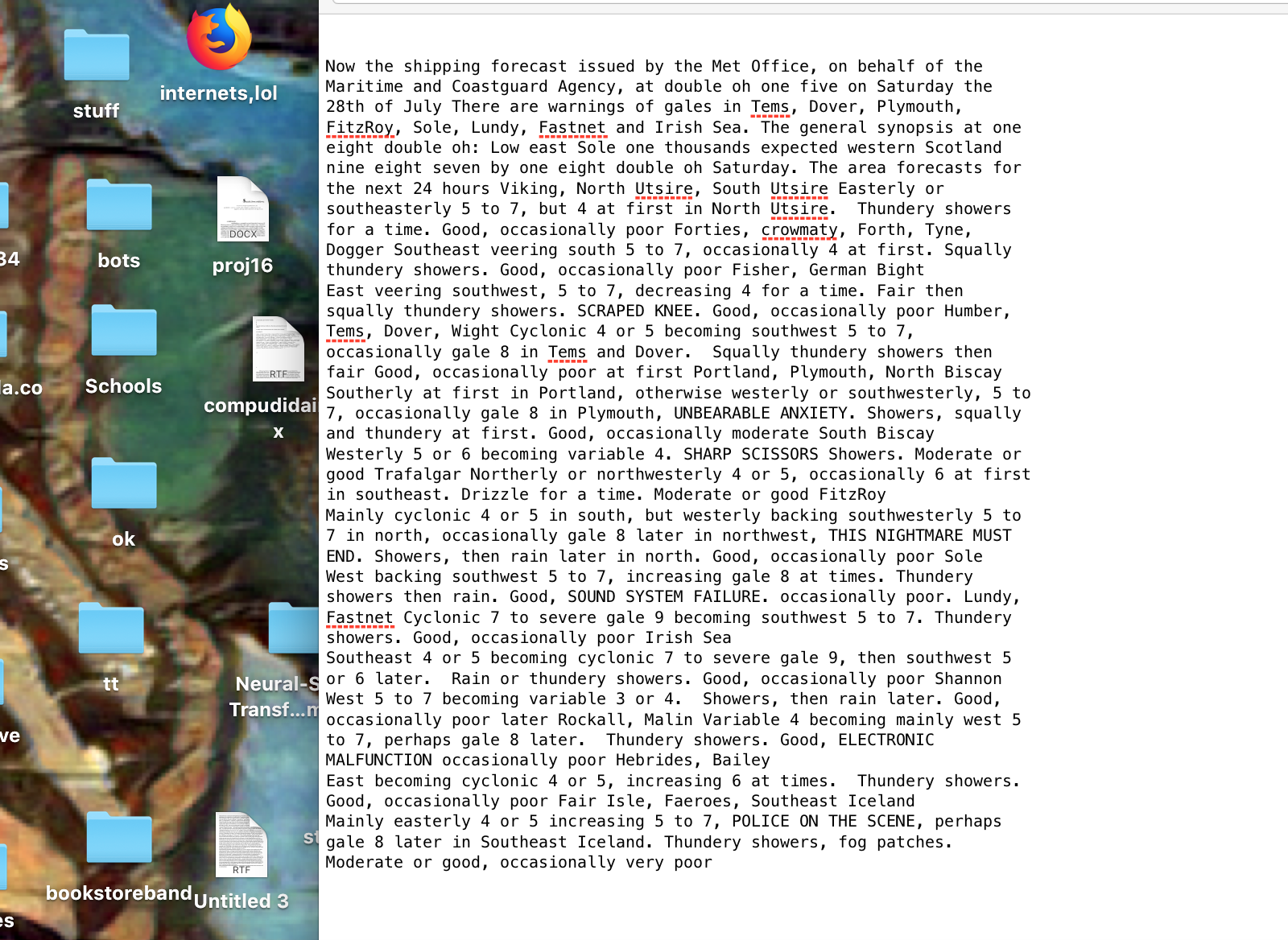Click the compudidaix RTF file icon
This screenshot has height=940, width=1288.
click(x=278, y=349)
